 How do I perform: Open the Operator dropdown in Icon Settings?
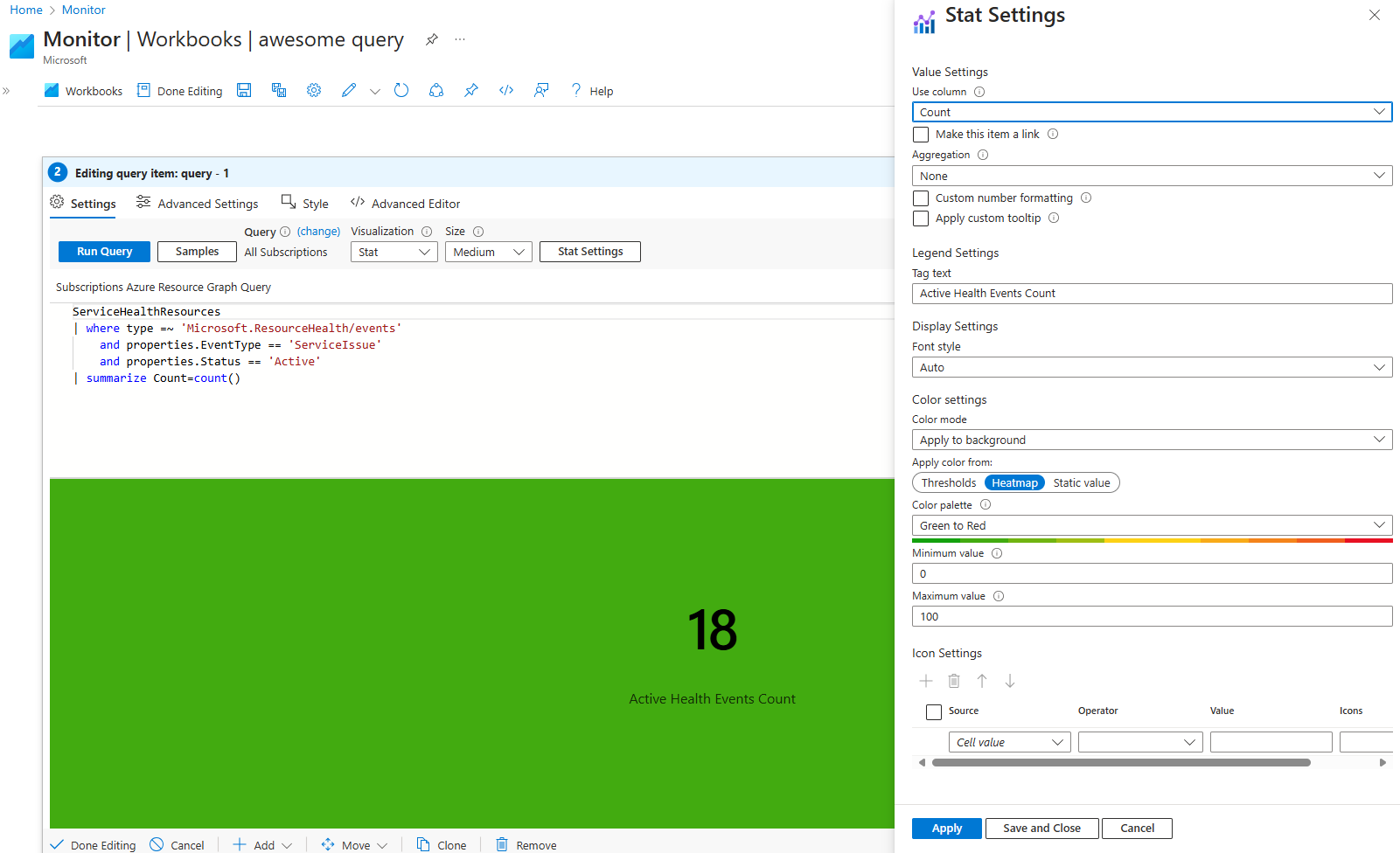click(1141, 742)
